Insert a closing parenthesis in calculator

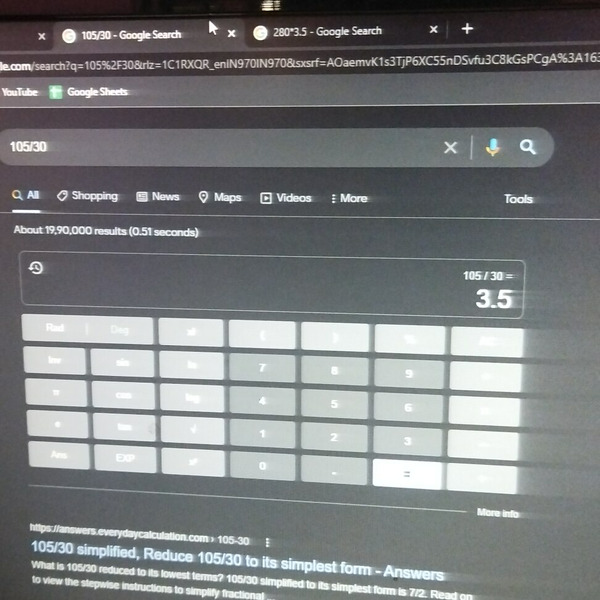(x=335, y=337)
